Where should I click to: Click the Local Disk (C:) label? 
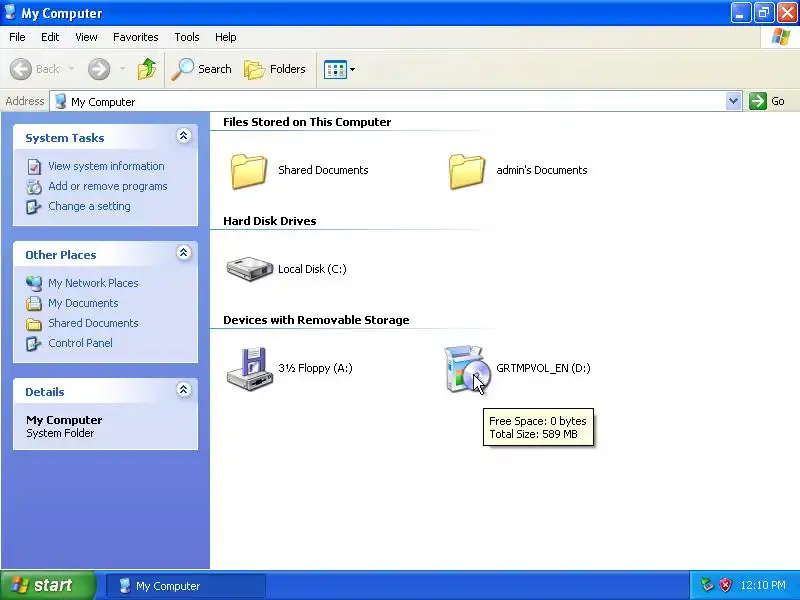coord(312,269)
